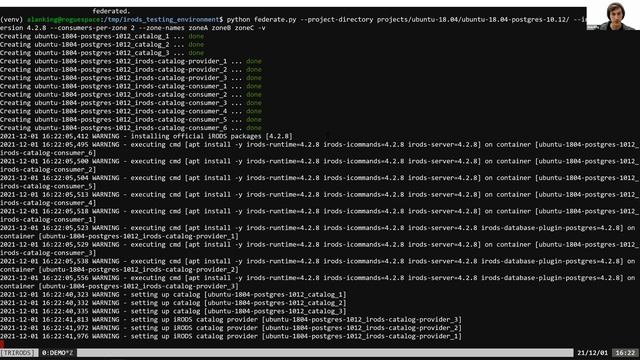Click 'Creating ubuntu-1804-postgres-1012_catalog_1' line
Screen dimensions: 640x360
(102, 36)
